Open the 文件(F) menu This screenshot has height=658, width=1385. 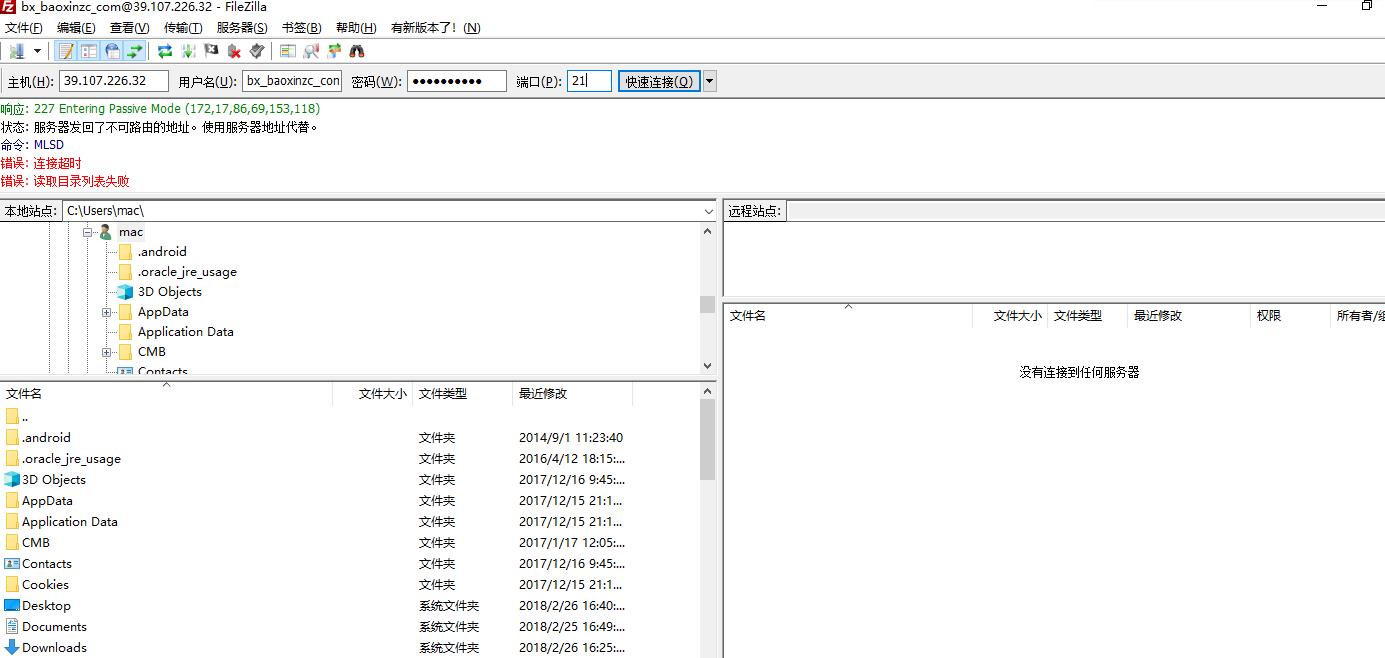pos(24,28)
